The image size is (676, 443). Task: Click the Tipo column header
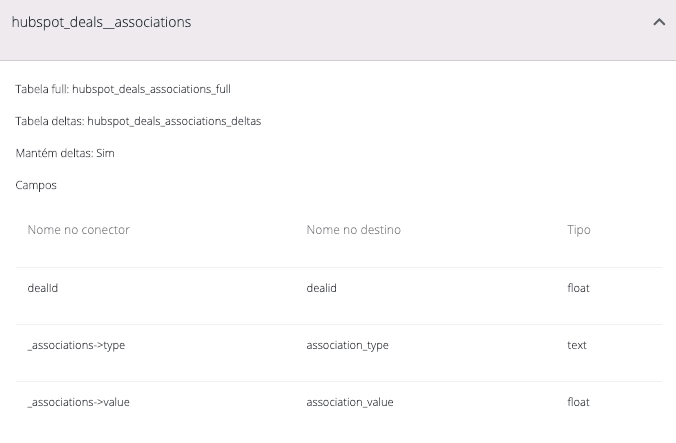pos(579,230)
